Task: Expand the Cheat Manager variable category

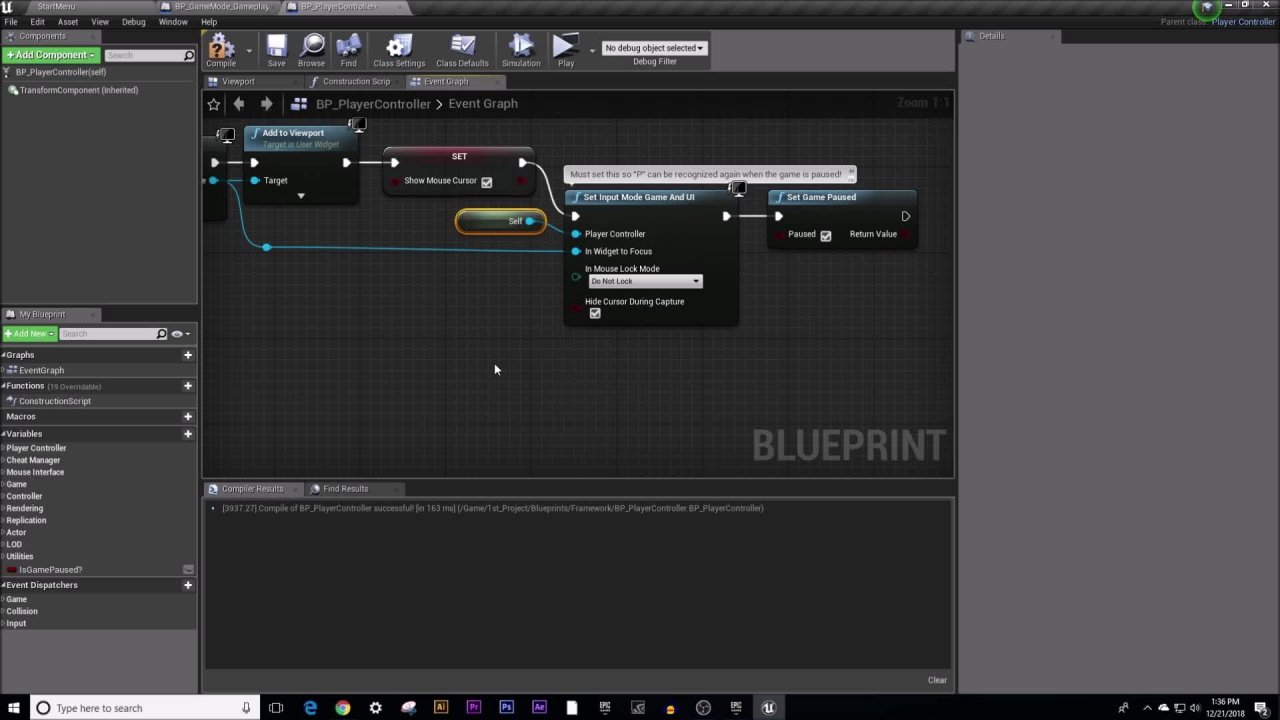Action: click(x=3, y=460)
